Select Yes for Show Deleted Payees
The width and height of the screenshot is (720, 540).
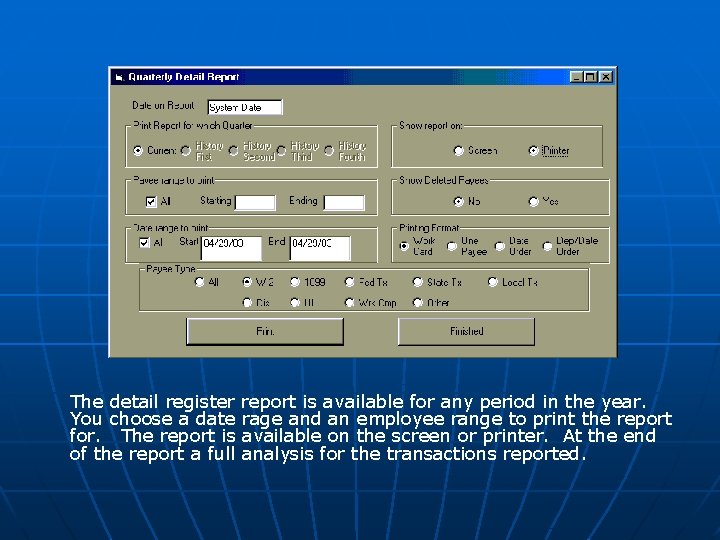533,202
